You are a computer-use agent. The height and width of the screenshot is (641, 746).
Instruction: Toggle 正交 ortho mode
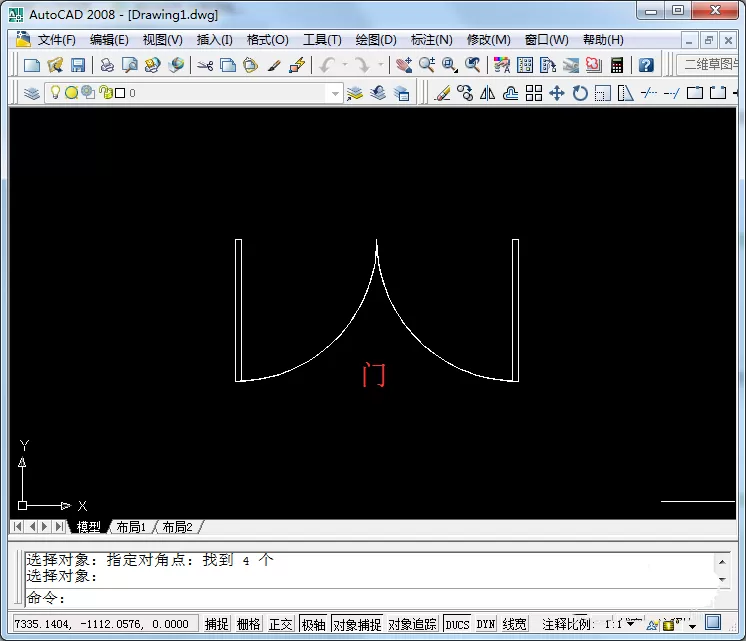[280, 624]
